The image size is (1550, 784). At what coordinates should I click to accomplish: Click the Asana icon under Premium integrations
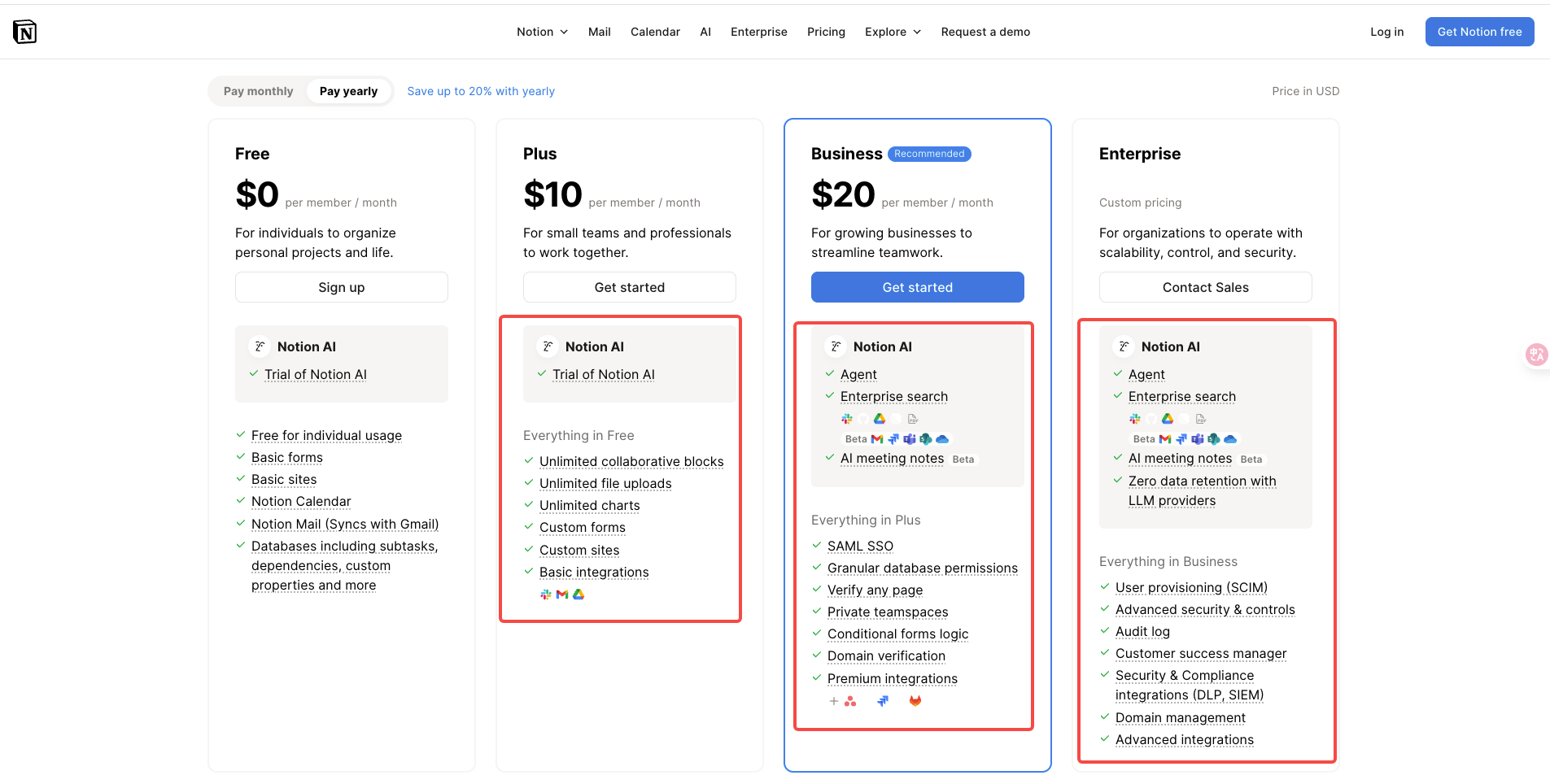coord(850,701)
